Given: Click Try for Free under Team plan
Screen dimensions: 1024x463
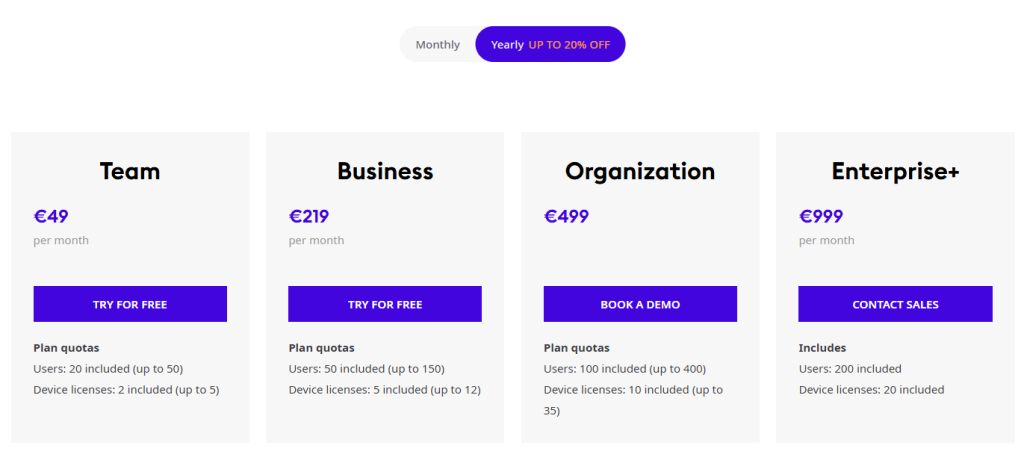Looking at the screenshot, I should tap(130, 304).
